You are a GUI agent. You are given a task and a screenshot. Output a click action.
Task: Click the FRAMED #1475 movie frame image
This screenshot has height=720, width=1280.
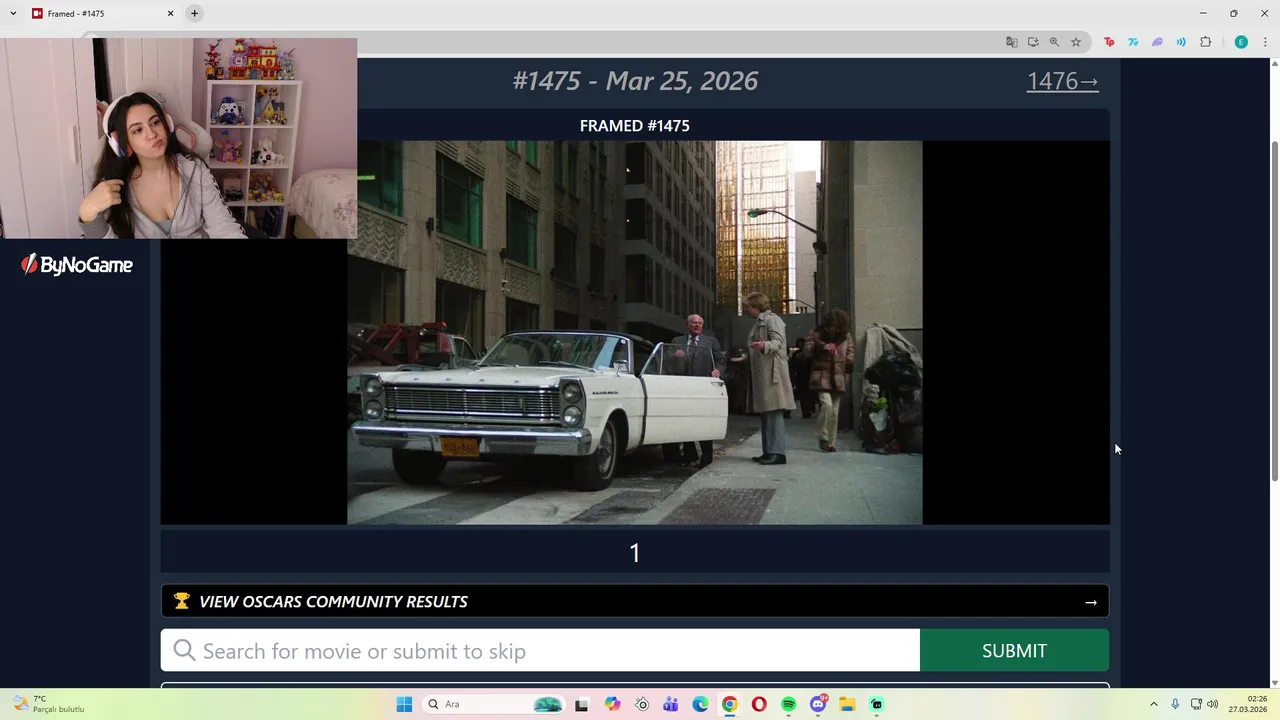click(x=634, y=332)
